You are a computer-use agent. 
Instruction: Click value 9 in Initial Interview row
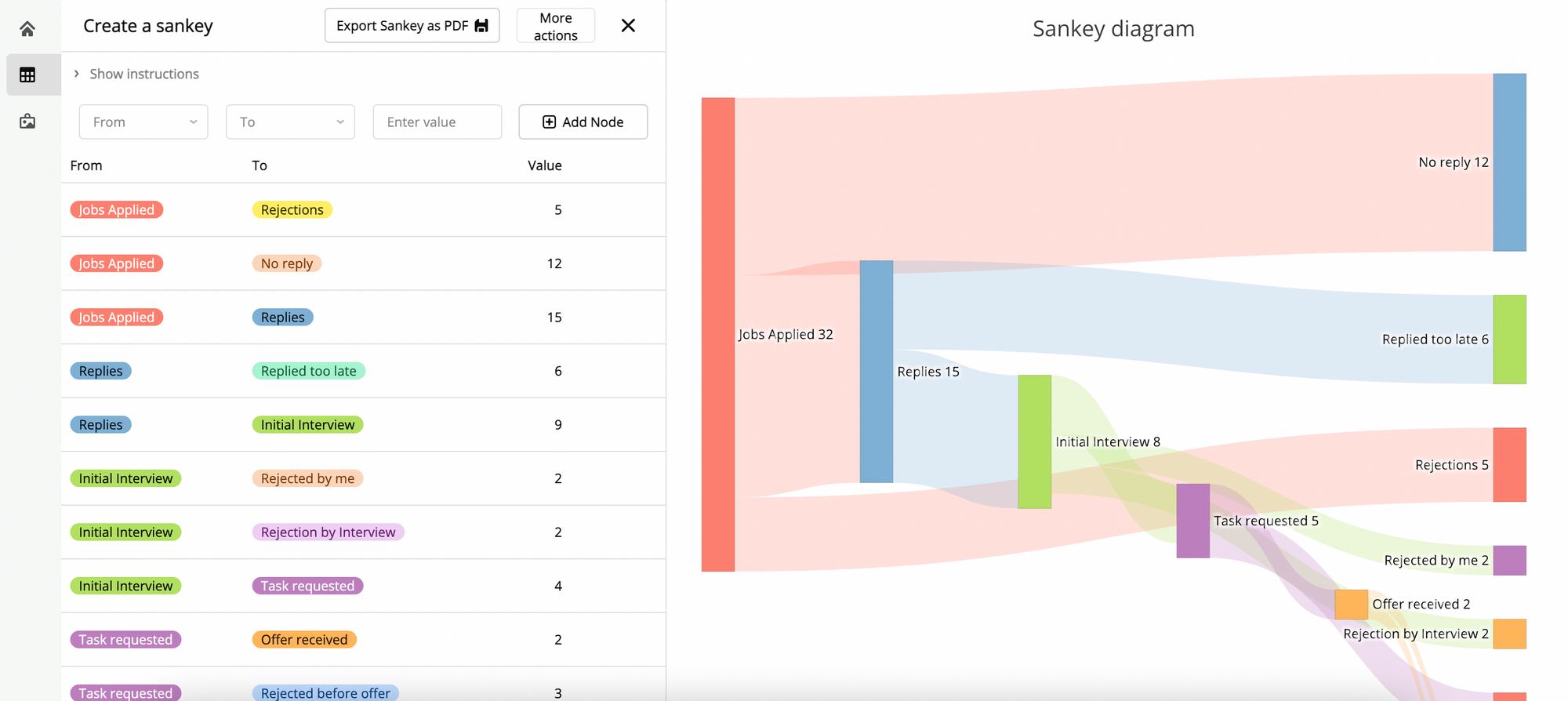[x=558, y=424]
